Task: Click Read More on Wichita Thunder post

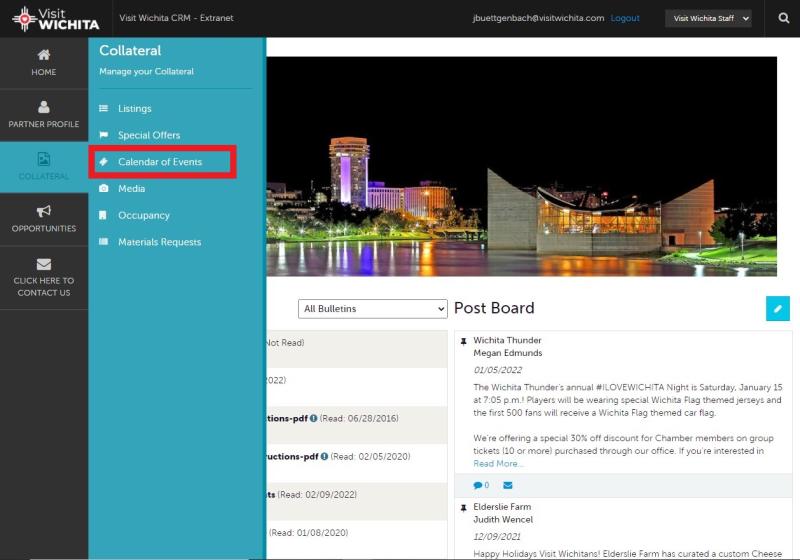Action: click(x=498, y=464)
